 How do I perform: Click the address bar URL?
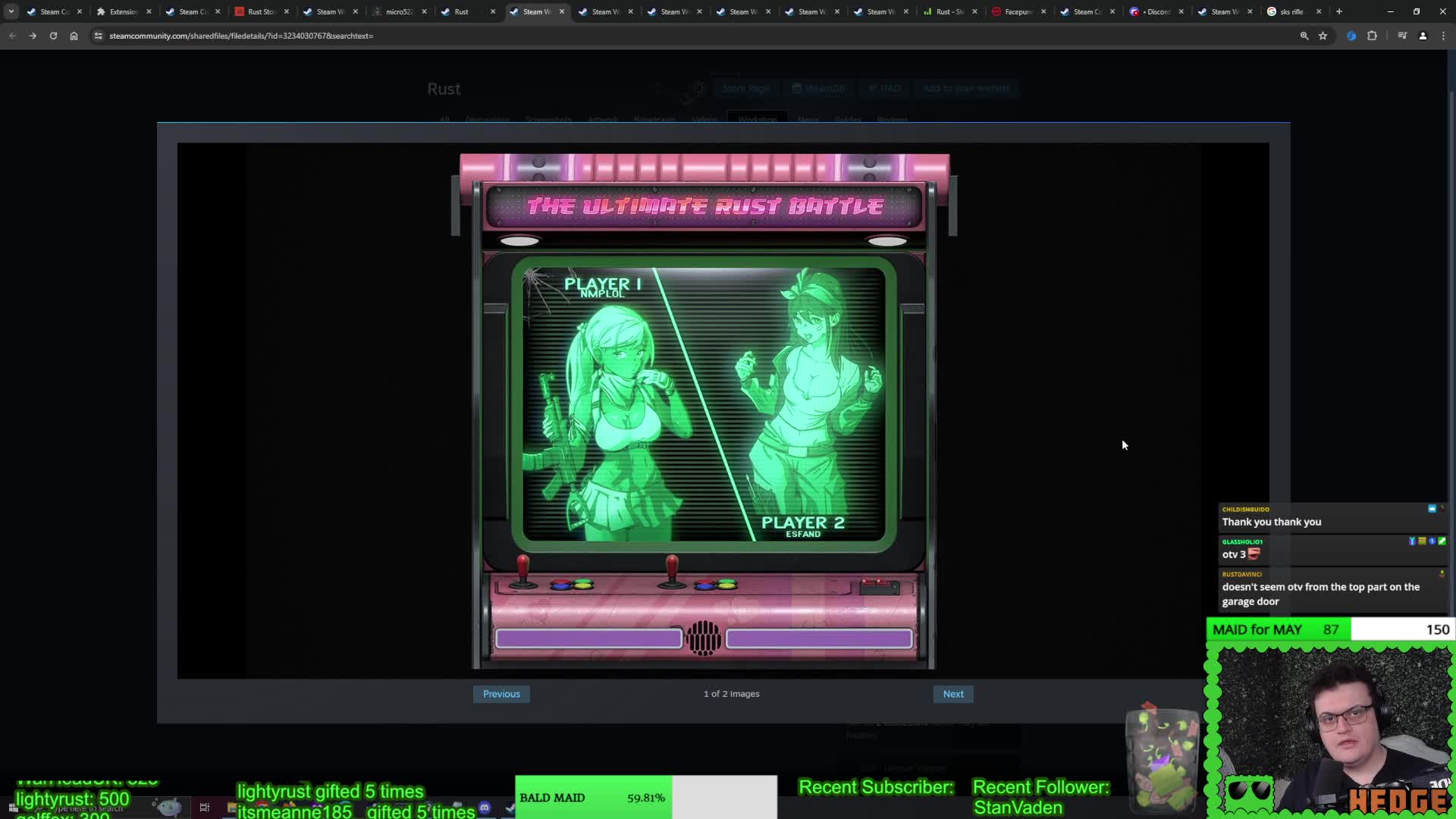(x=241, y=36)
